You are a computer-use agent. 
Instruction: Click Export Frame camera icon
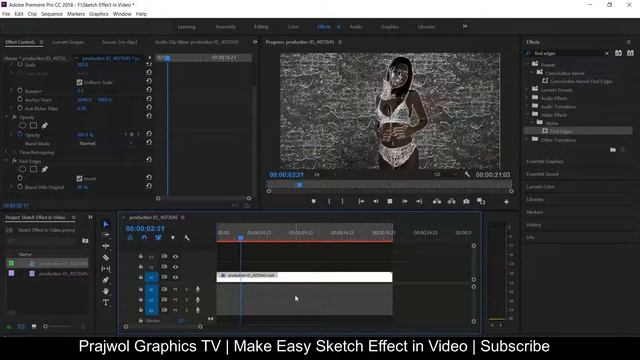tap(466, 202)
